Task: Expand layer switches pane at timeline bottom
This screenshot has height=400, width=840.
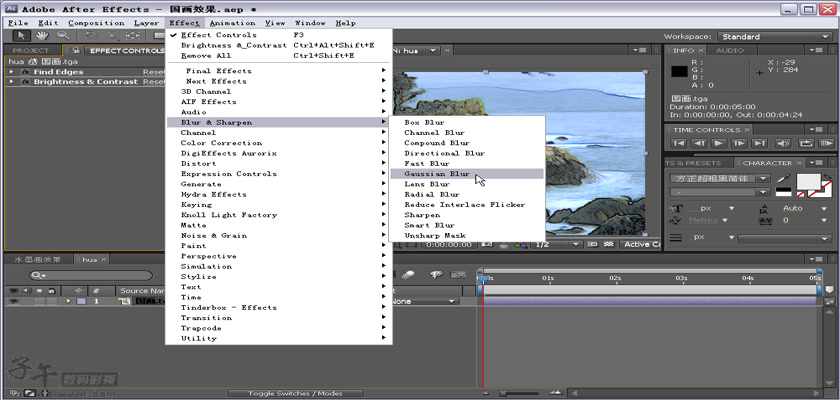Action: coord(13,393)
